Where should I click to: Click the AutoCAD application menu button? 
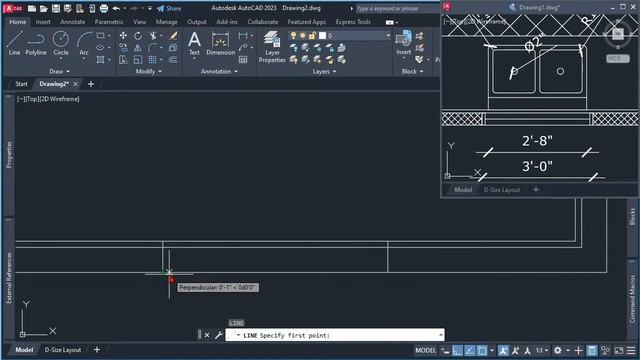(x=13, y=8)
